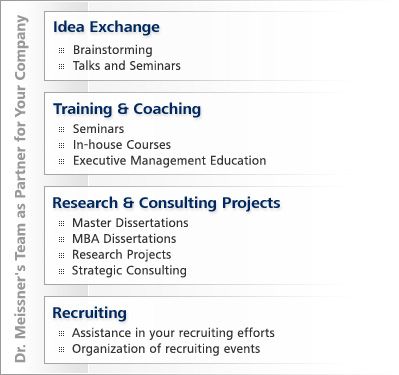Open the Idea Exchange heading
Image resolution: width=399 pixels, height=375 pixels.
coord(106,27)
